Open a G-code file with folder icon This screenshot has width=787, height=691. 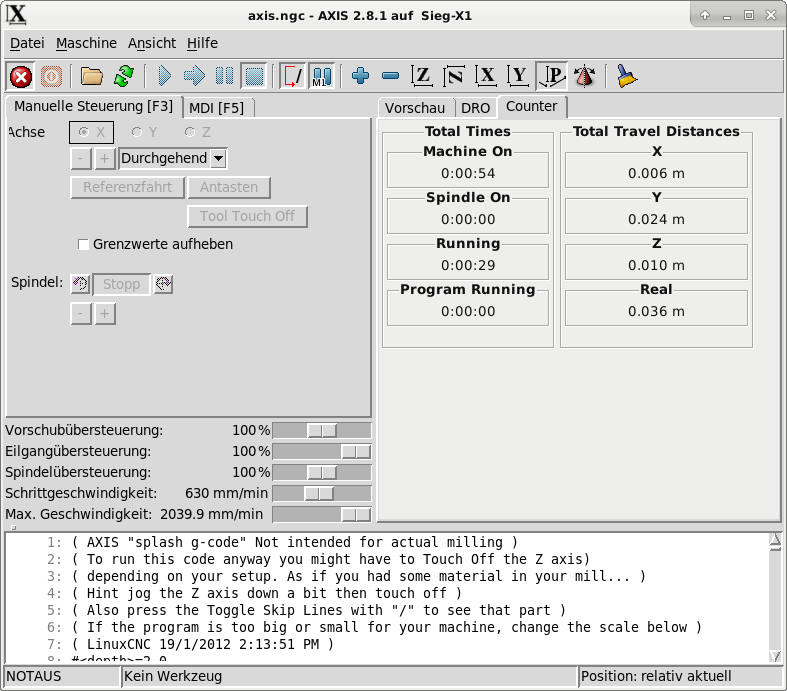92,76
